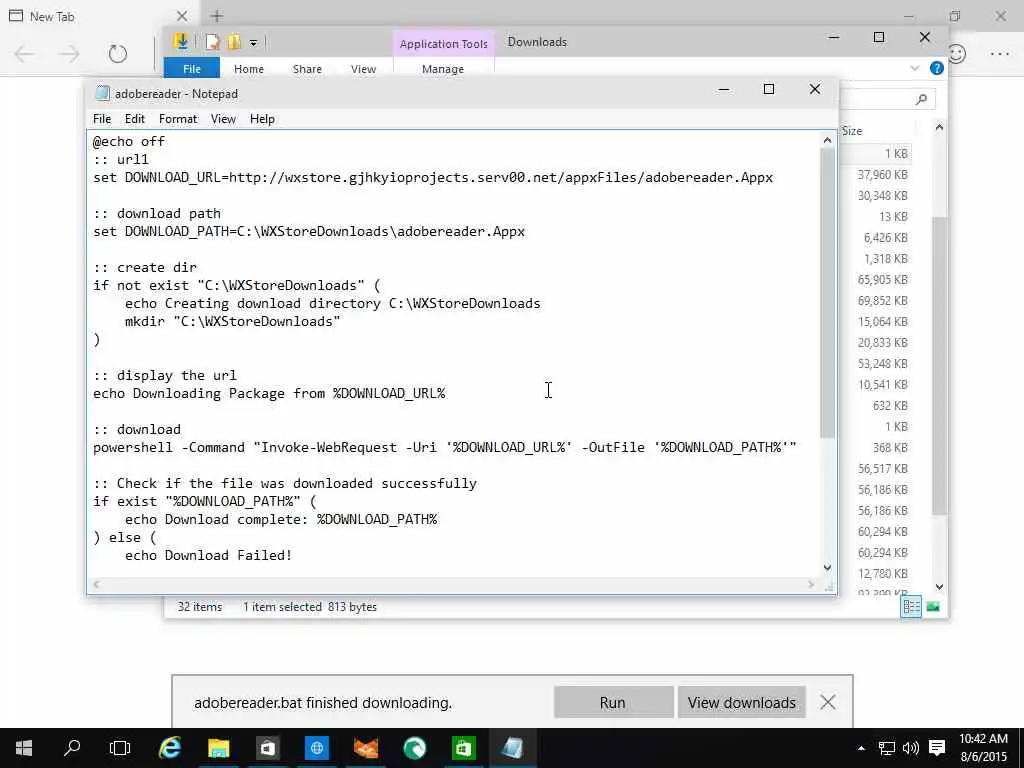Image resolution: width=1024 pixels, height=768 pixels.
Task: Switch Explorer to large icons view
Action: [x=933, y=607]
